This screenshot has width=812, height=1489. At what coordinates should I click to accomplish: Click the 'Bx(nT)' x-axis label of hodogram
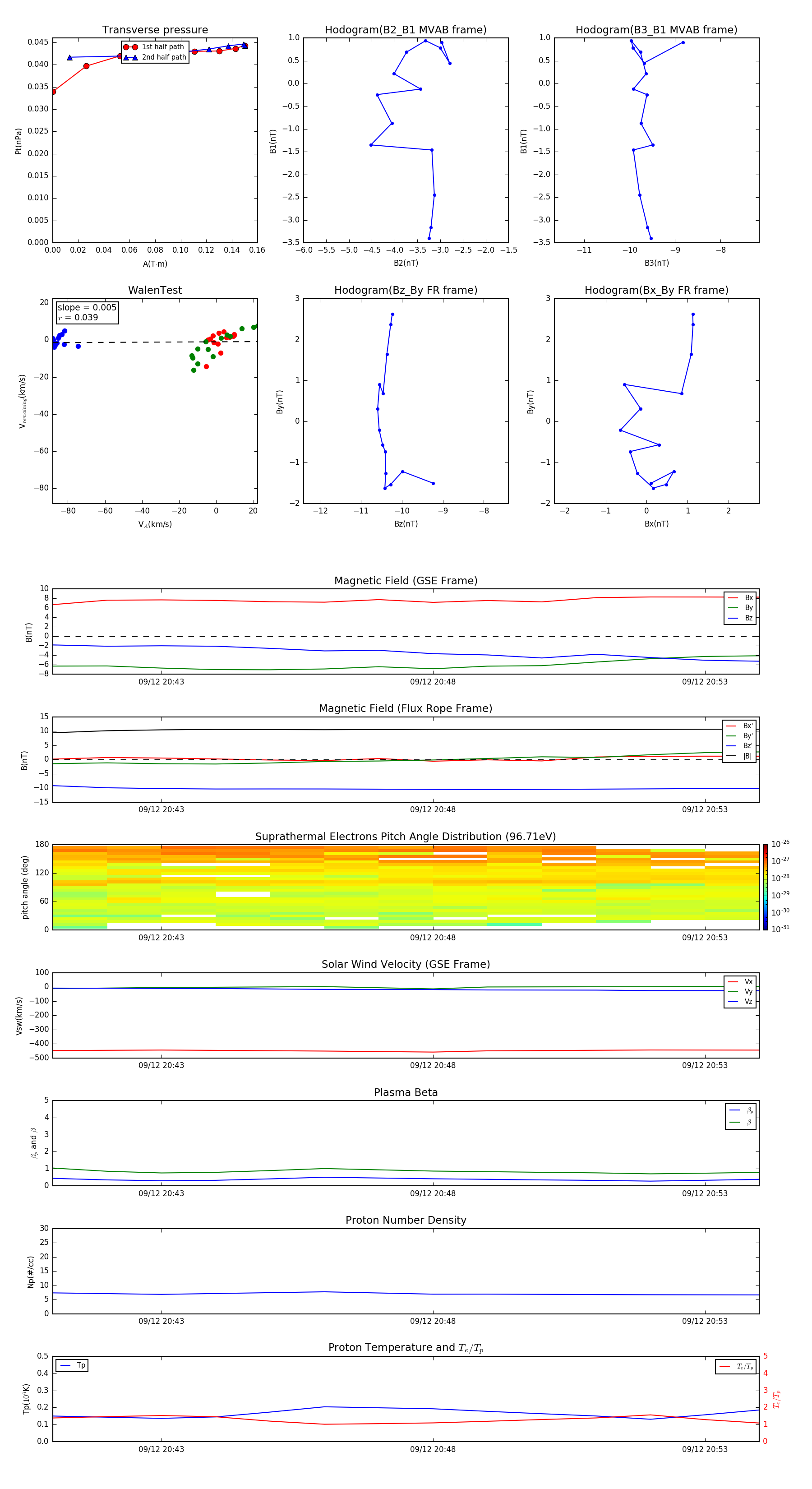(x=656, y=524)
